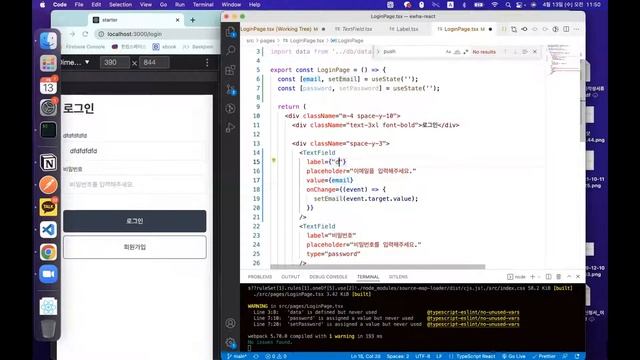This screenshot has height=360, width=640.
Task: Open the OUTPUT panel tab
Action: (x=290, y=277)
